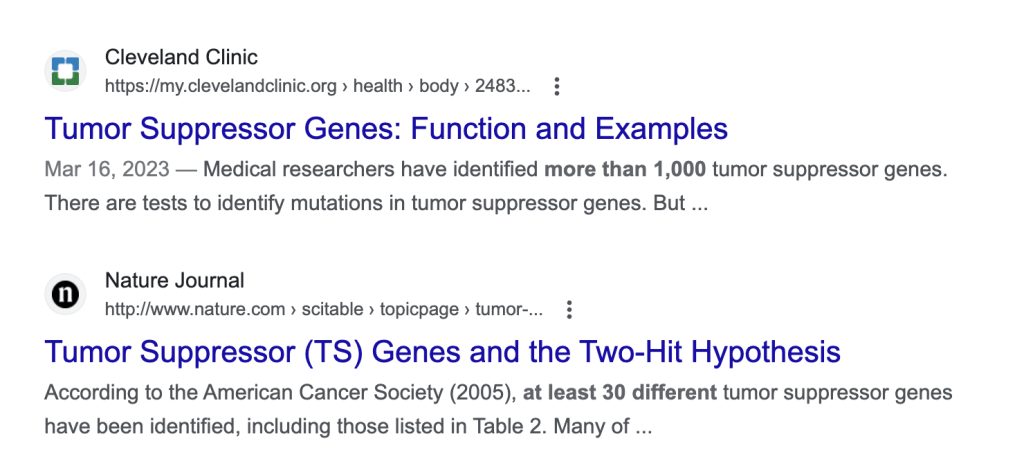Viewport: 1024px width, 470px height.
Task: Click the 'body' breadcrumb in the Cleveland Clinic URL
Action: [x=438, y=86]
